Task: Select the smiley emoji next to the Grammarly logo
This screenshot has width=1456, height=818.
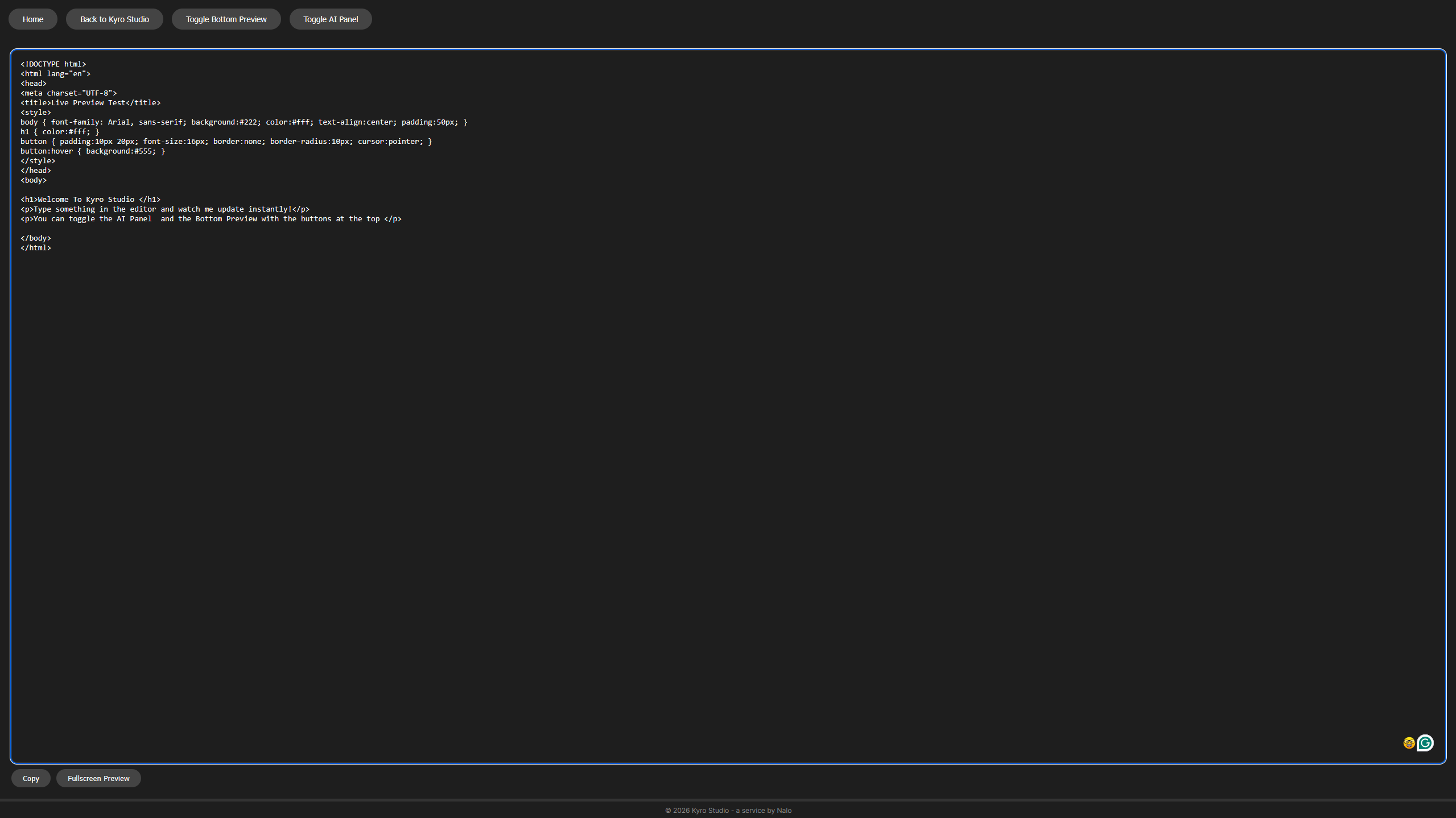Action: coord(1409,743)
